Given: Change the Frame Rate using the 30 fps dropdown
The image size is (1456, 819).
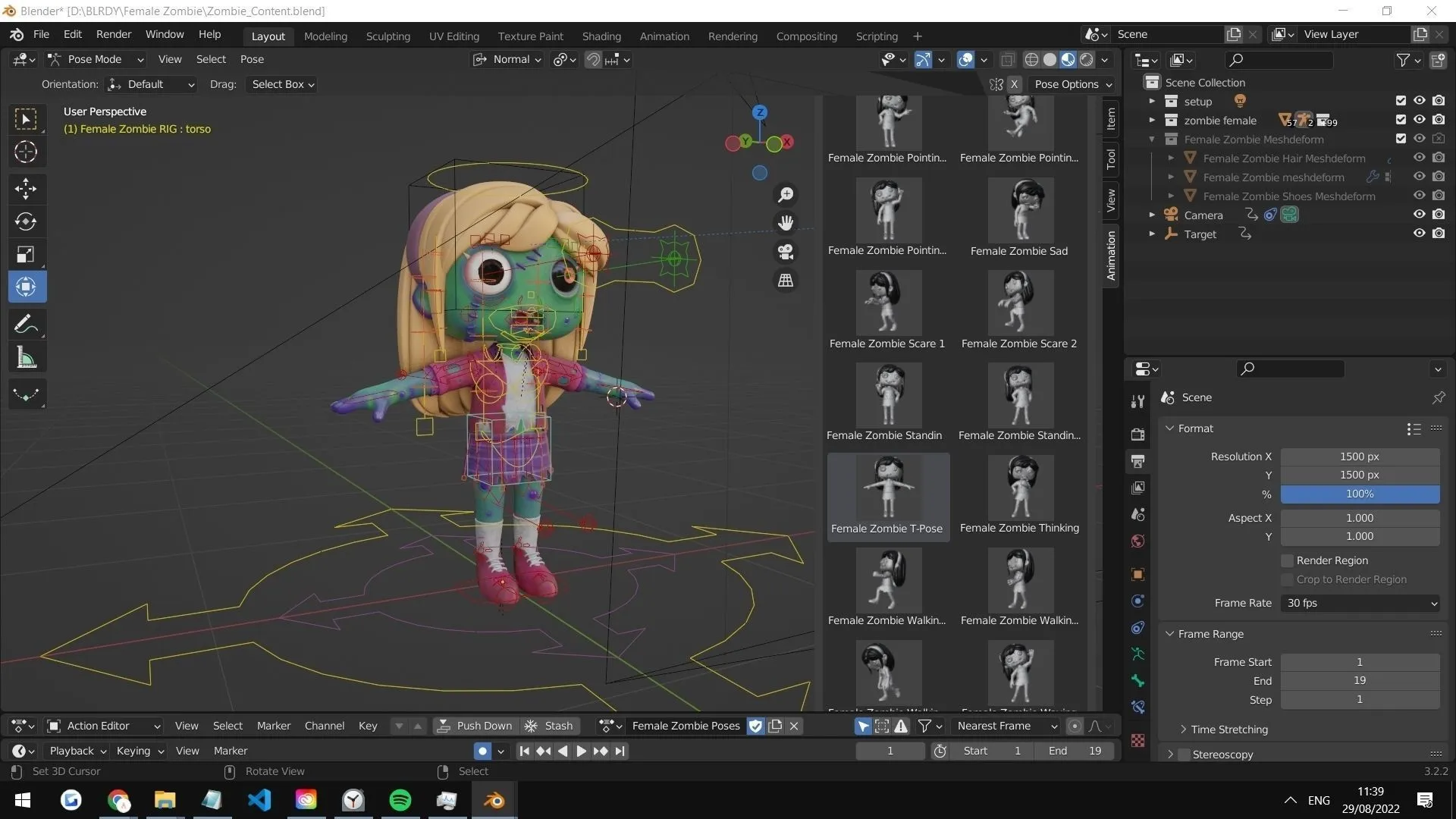Looking at the screenshot, I should (1358, 603).
